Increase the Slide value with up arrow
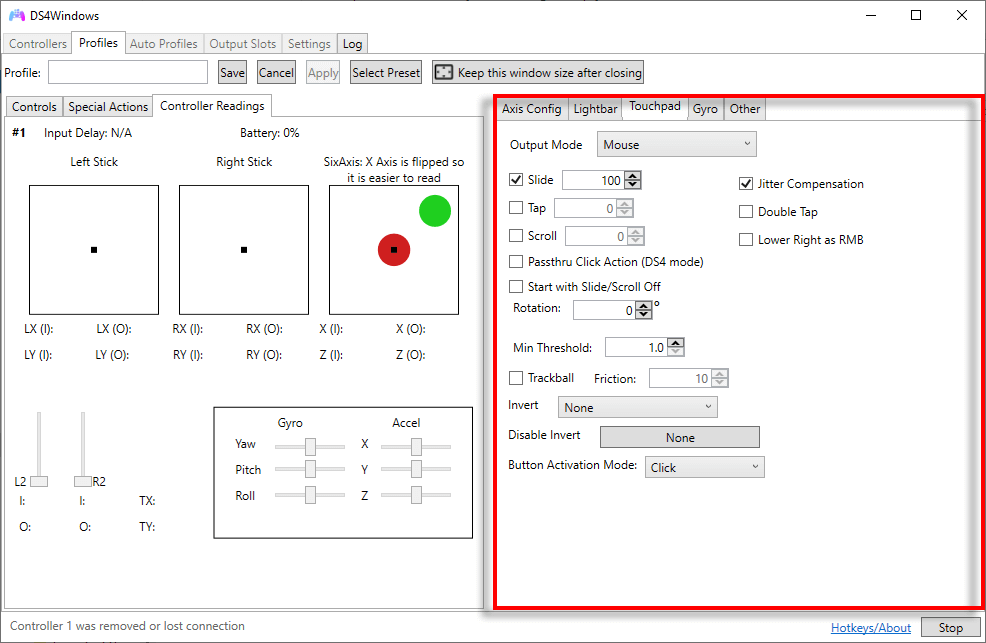 pyautogui.click(x=633, y=176)
